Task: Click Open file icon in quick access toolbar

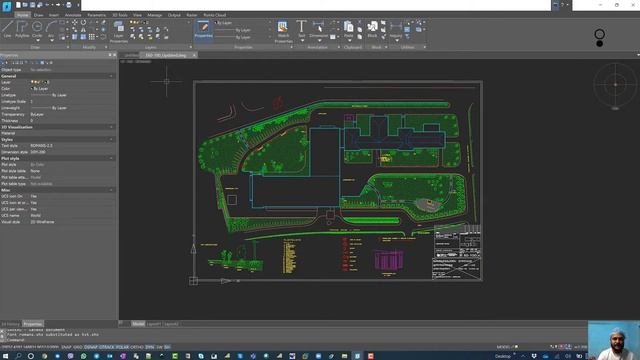Action: [x=25, y=5]
